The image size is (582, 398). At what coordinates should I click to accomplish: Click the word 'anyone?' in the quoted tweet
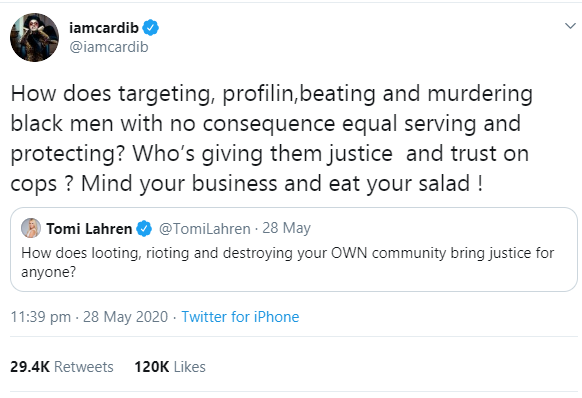click(49, 272)
